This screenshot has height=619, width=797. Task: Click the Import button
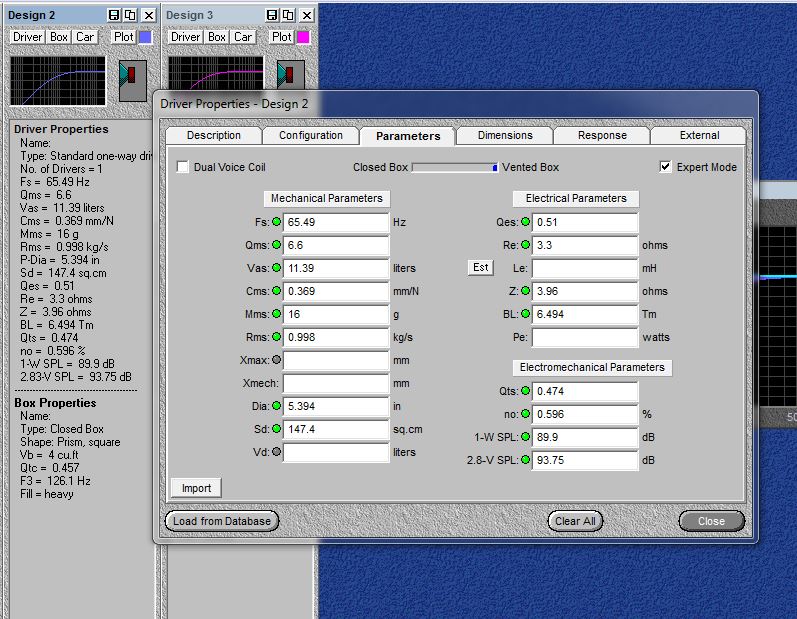click(196, 488)
